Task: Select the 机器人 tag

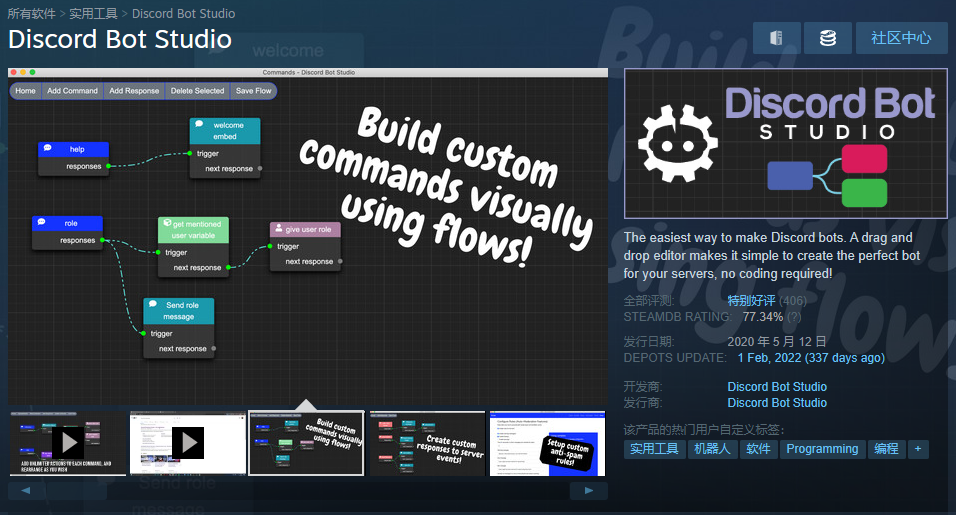Action: click(712, 449)
